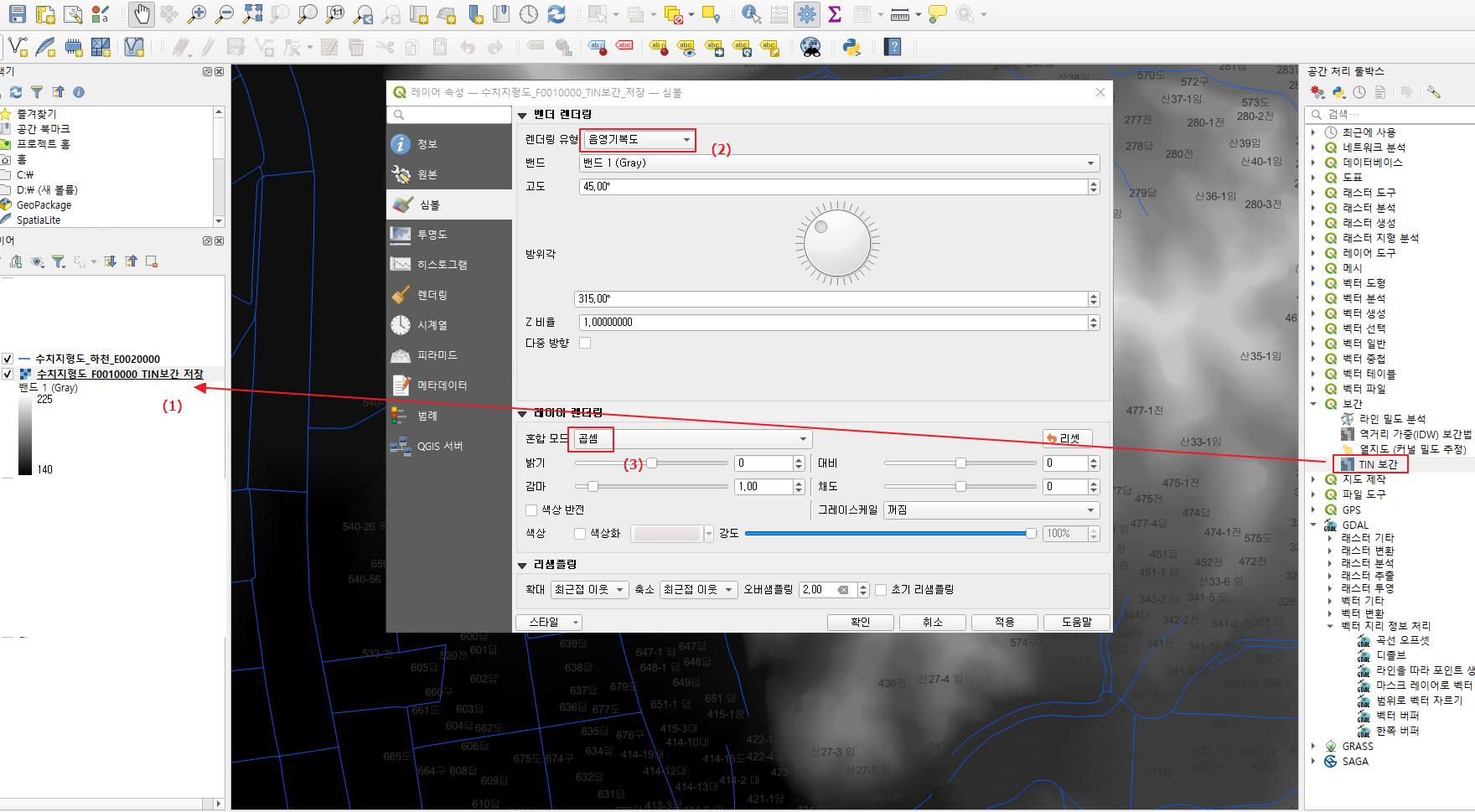The width and height of the screenshot is (1475, 812).
Task: Enable the 색상 반전 checkbox
Action: tap(531, 510)
